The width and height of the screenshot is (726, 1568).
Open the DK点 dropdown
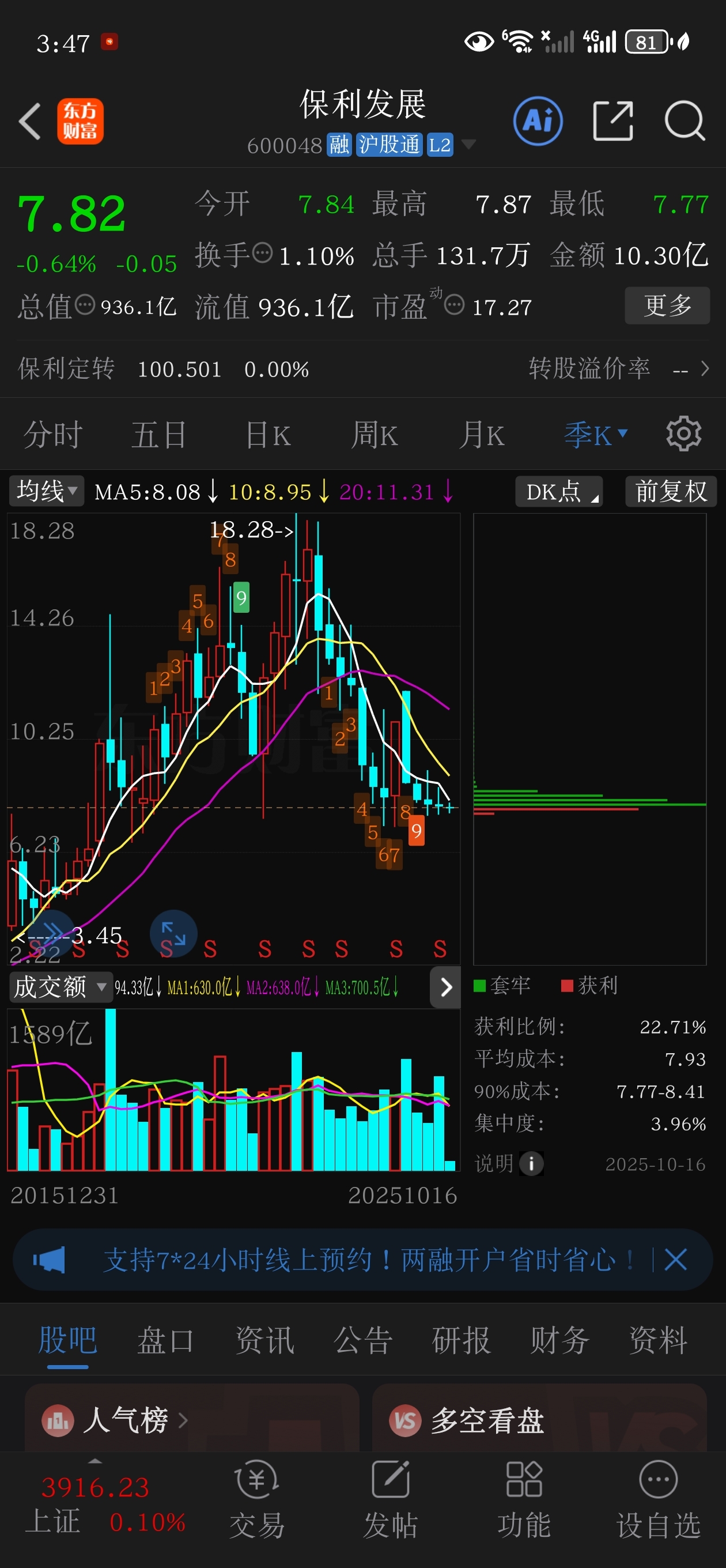pos(559,491)
